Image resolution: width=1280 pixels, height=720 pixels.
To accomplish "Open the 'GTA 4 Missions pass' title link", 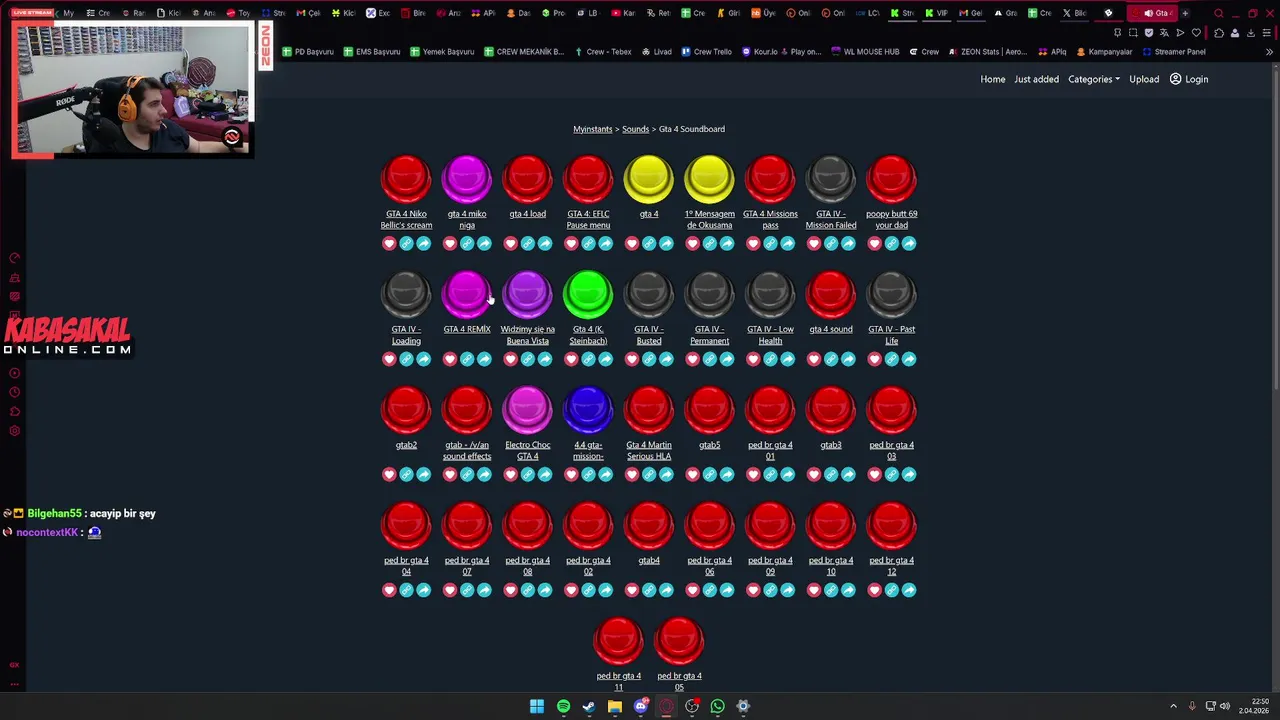I will pyautogui.click(x=770, y=219).
